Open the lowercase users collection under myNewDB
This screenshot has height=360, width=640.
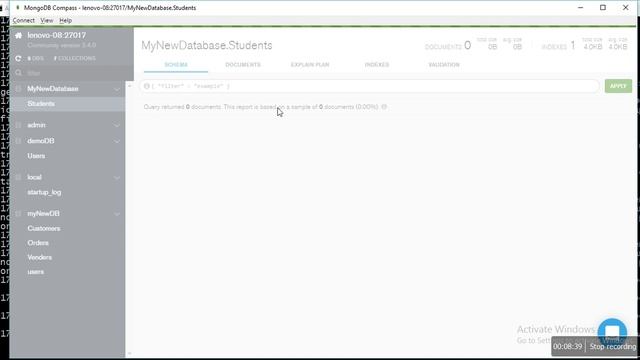click(36, 272)
